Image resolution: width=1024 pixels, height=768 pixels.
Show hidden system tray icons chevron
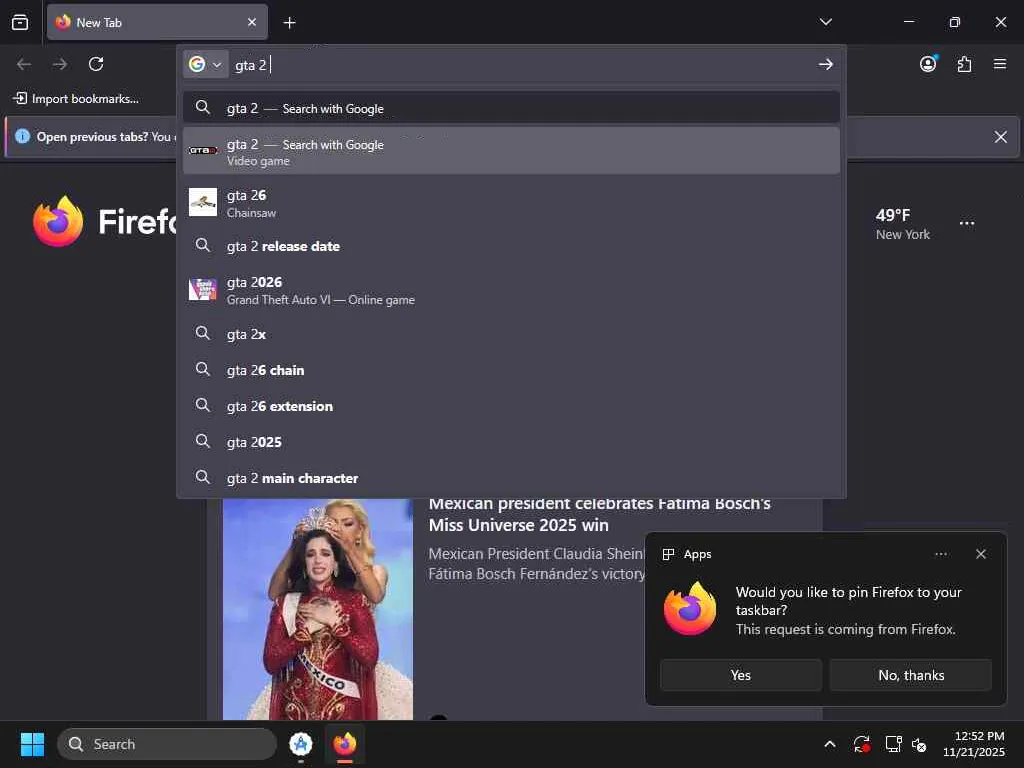coord(829,744)
